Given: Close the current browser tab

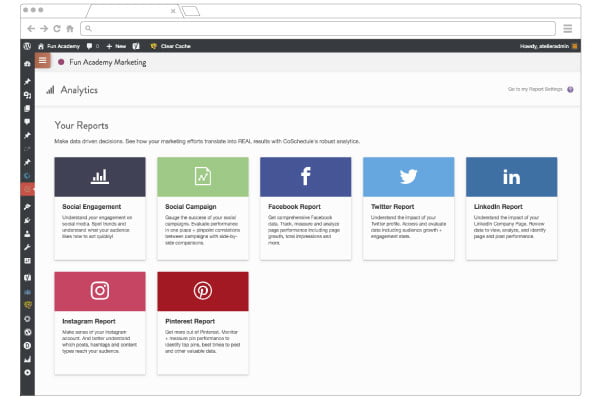Looking at the screenshot, I should coord(173,11).
